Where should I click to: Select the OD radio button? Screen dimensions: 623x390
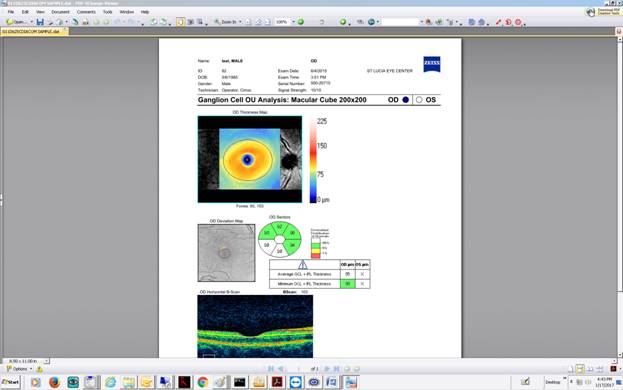406,100
